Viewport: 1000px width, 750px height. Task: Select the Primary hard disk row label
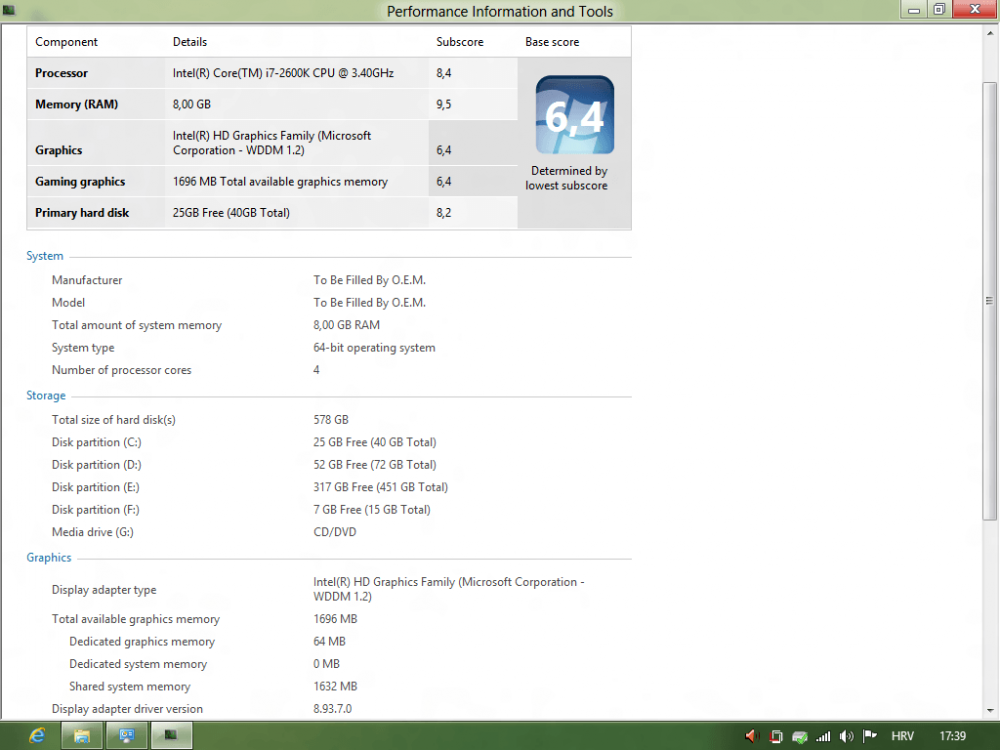click(82, 212)
